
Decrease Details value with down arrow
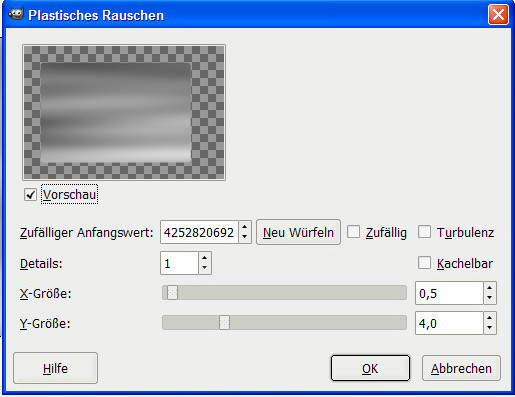205,268
